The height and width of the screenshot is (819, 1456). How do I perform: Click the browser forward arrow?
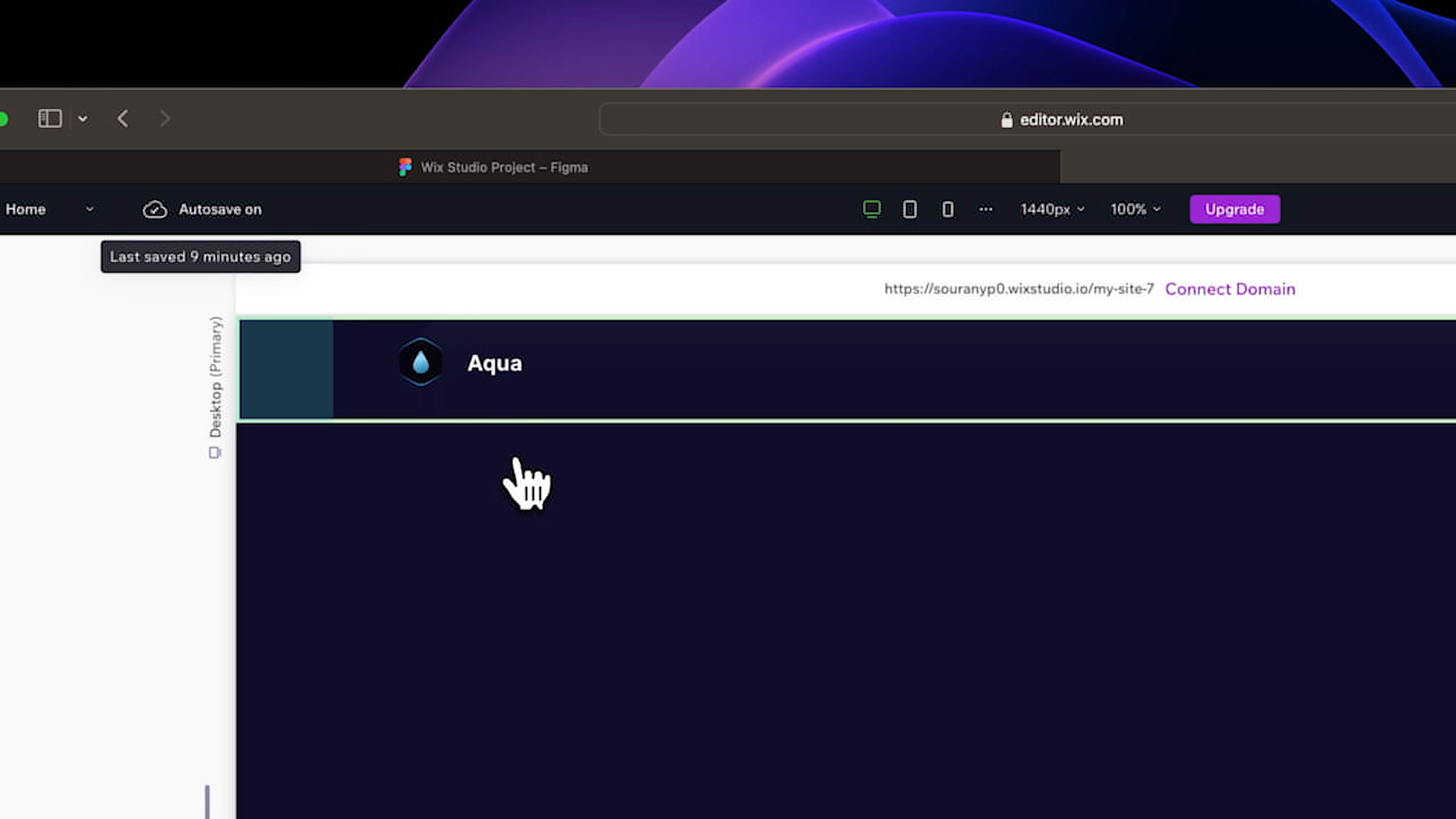click(165, 119)
